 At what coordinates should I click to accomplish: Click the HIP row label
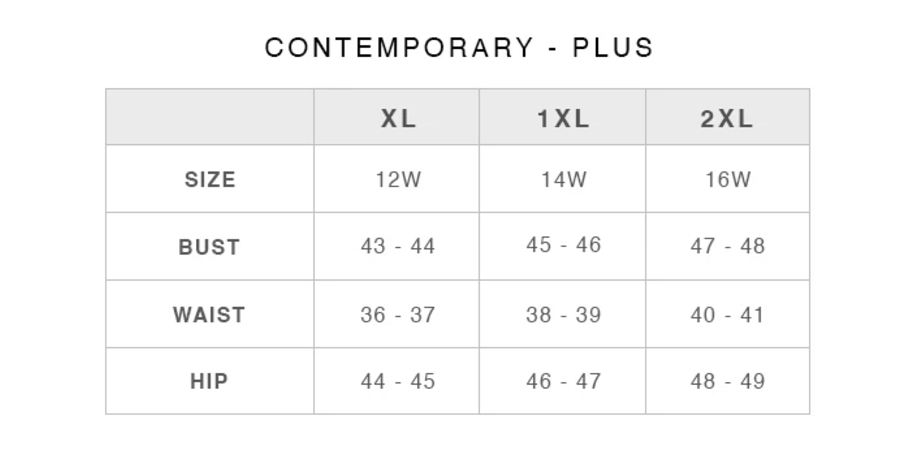point(210,381)
